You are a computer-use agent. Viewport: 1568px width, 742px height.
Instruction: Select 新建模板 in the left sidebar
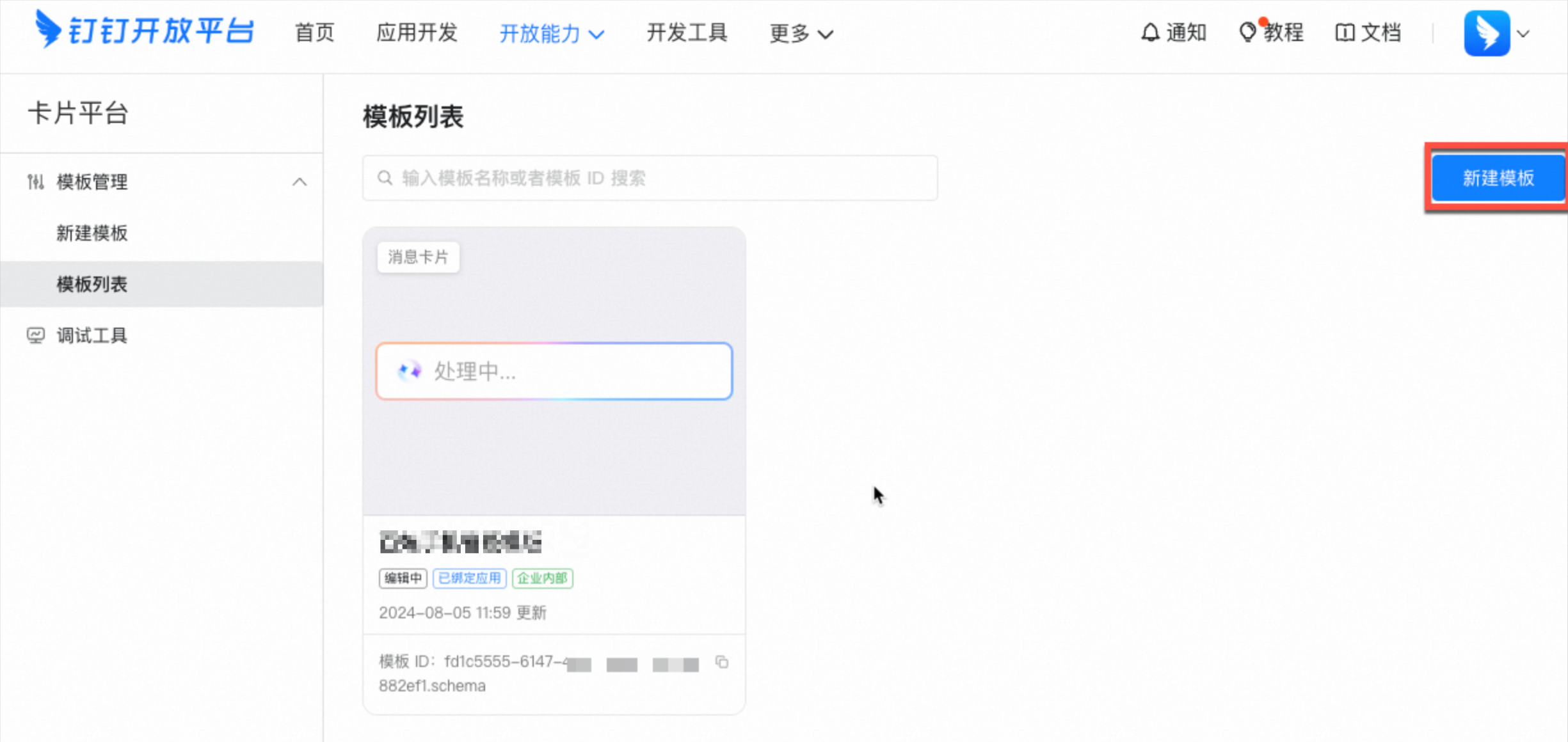click(93, 233)
